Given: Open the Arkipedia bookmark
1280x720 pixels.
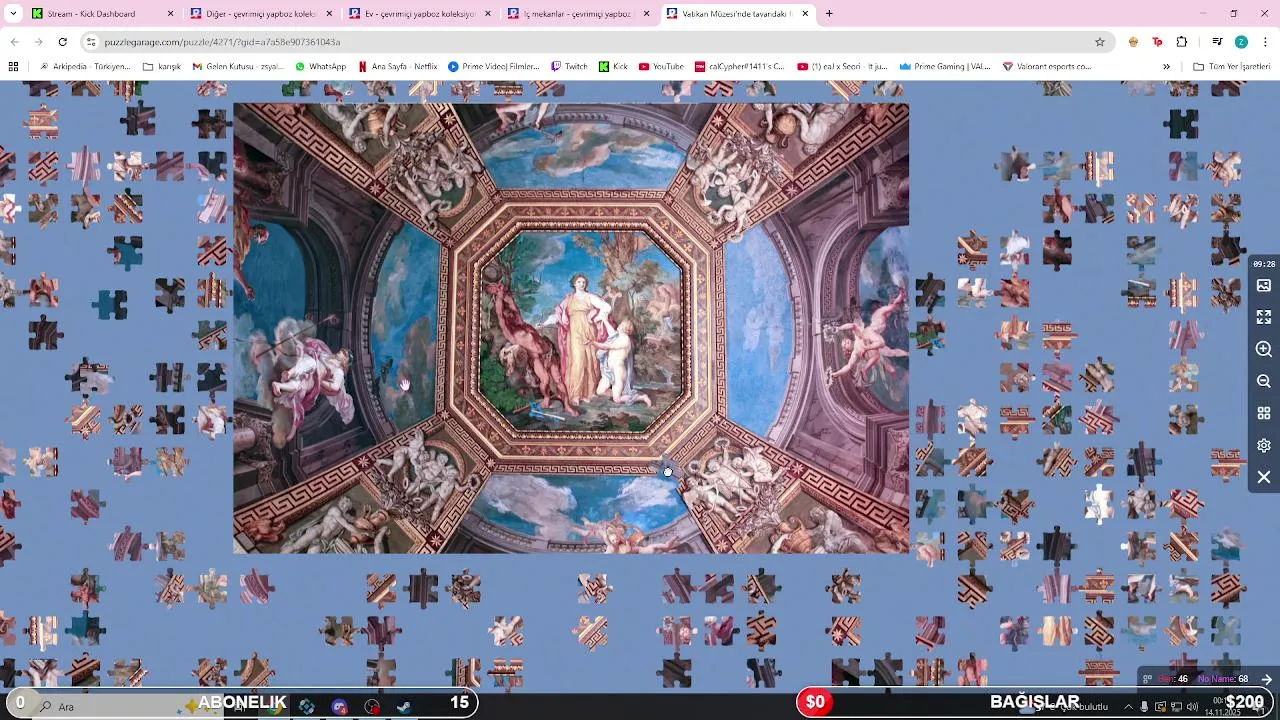Looking at the screenshot, I should pos(84,67).
